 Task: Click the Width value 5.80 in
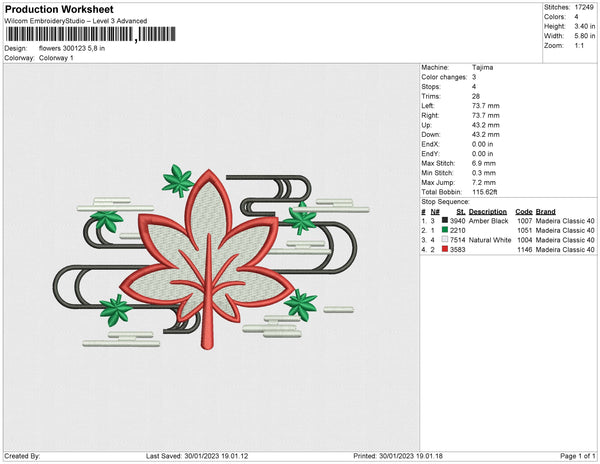pyautogui.click(x=585, y=36)
